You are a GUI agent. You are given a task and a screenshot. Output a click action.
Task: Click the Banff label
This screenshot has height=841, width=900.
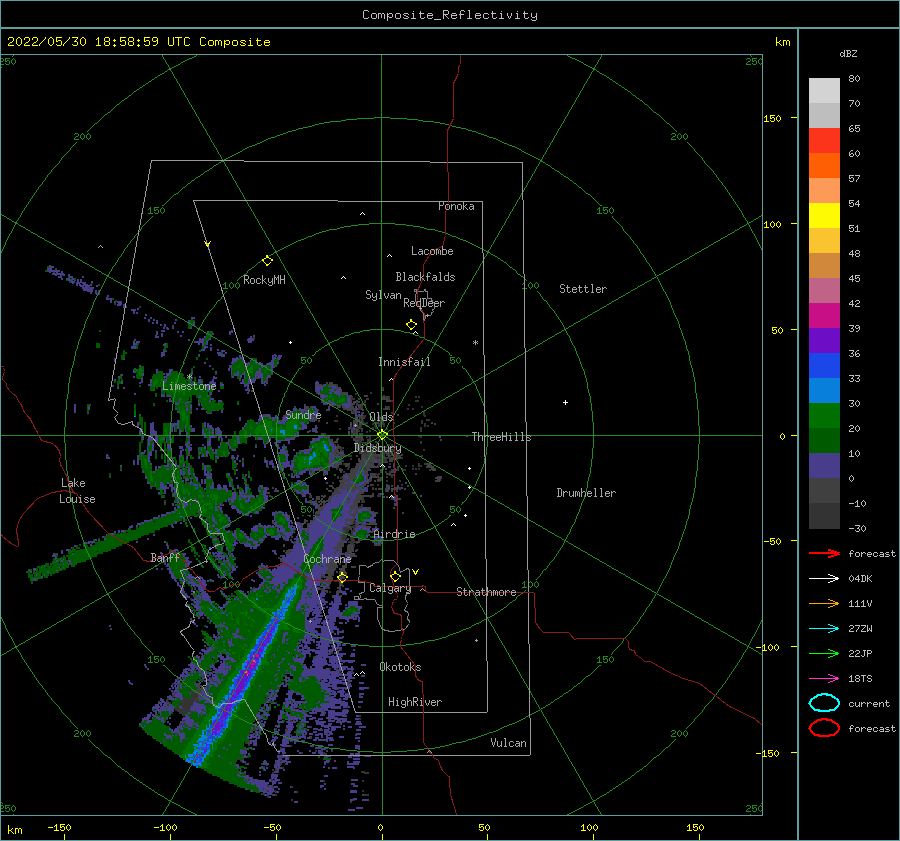pyautogui.click(x=165, y=557)
